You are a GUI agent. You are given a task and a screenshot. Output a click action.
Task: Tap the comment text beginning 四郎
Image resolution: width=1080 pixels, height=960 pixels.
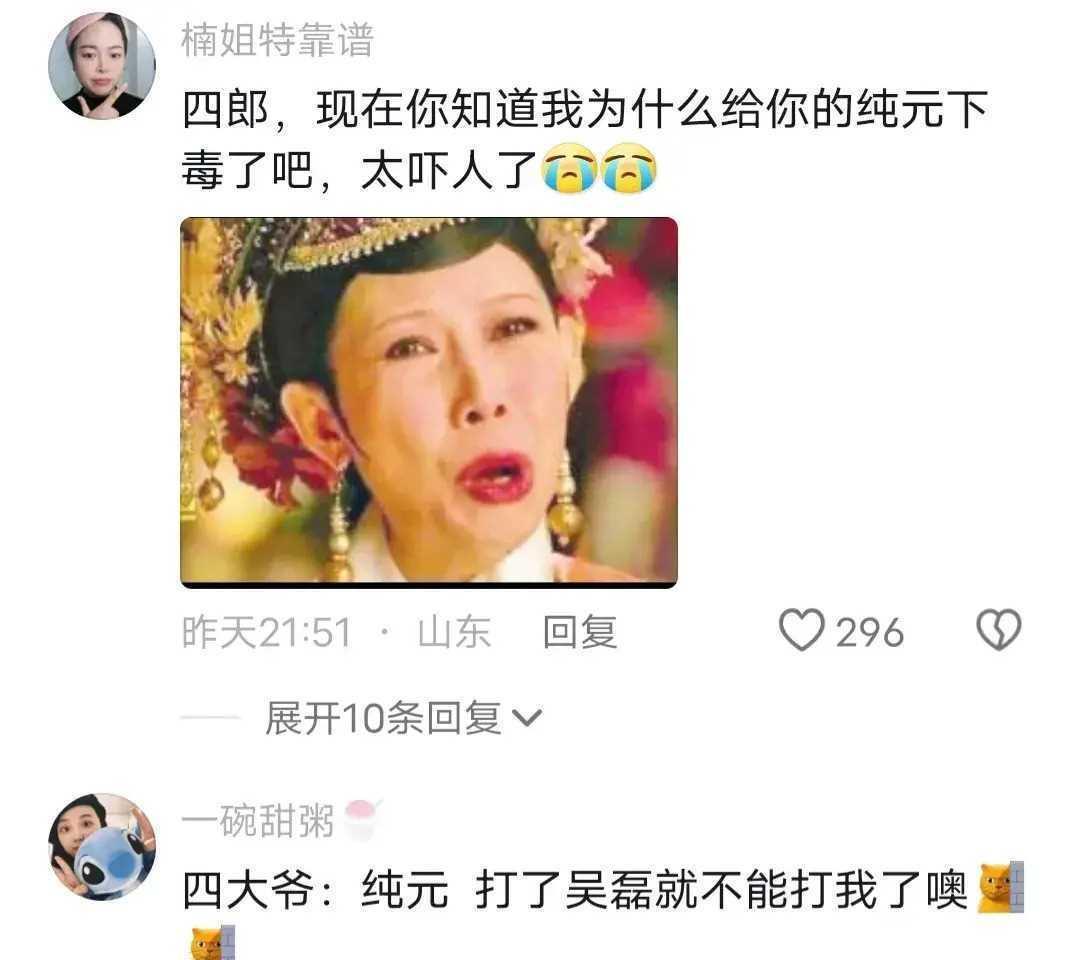585,139
